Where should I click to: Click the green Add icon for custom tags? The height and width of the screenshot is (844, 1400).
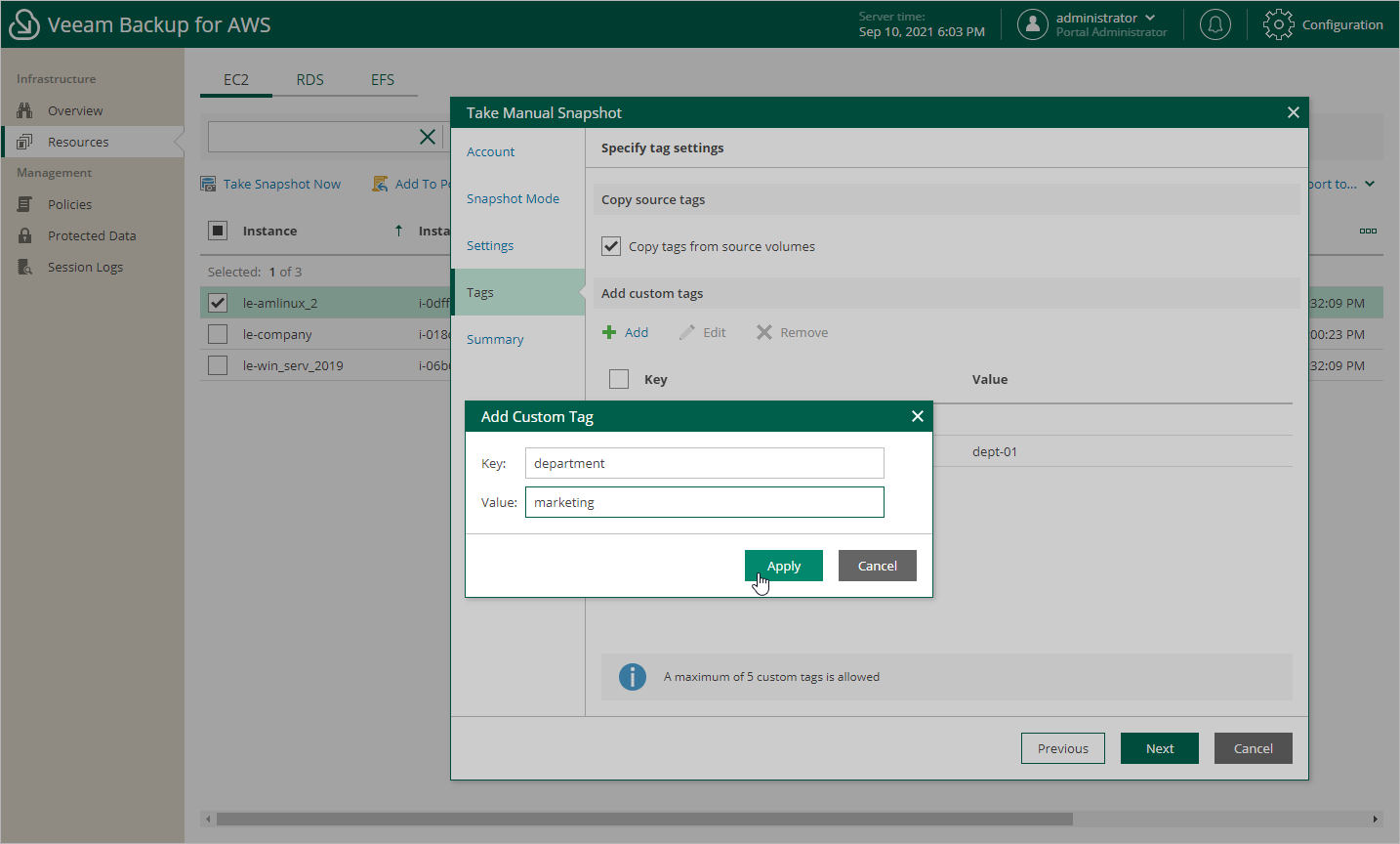(607, 332)
